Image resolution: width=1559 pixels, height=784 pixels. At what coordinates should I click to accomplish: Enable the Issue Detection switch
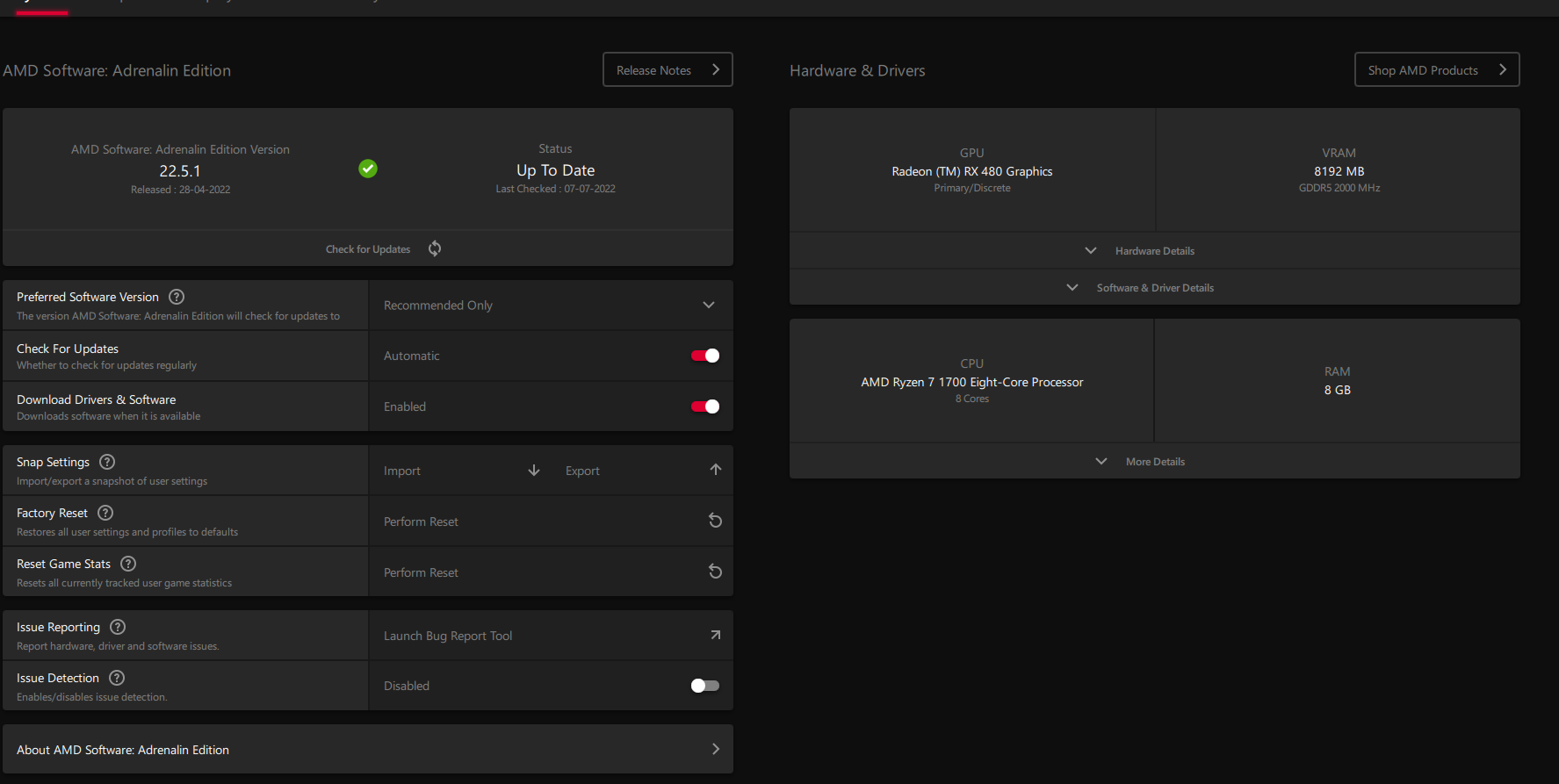[x=705, y=686]
